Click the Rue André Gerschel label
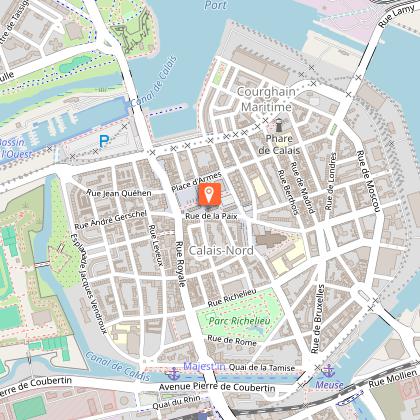The height and width of the screenshot is (420, 420). [110, 220]
